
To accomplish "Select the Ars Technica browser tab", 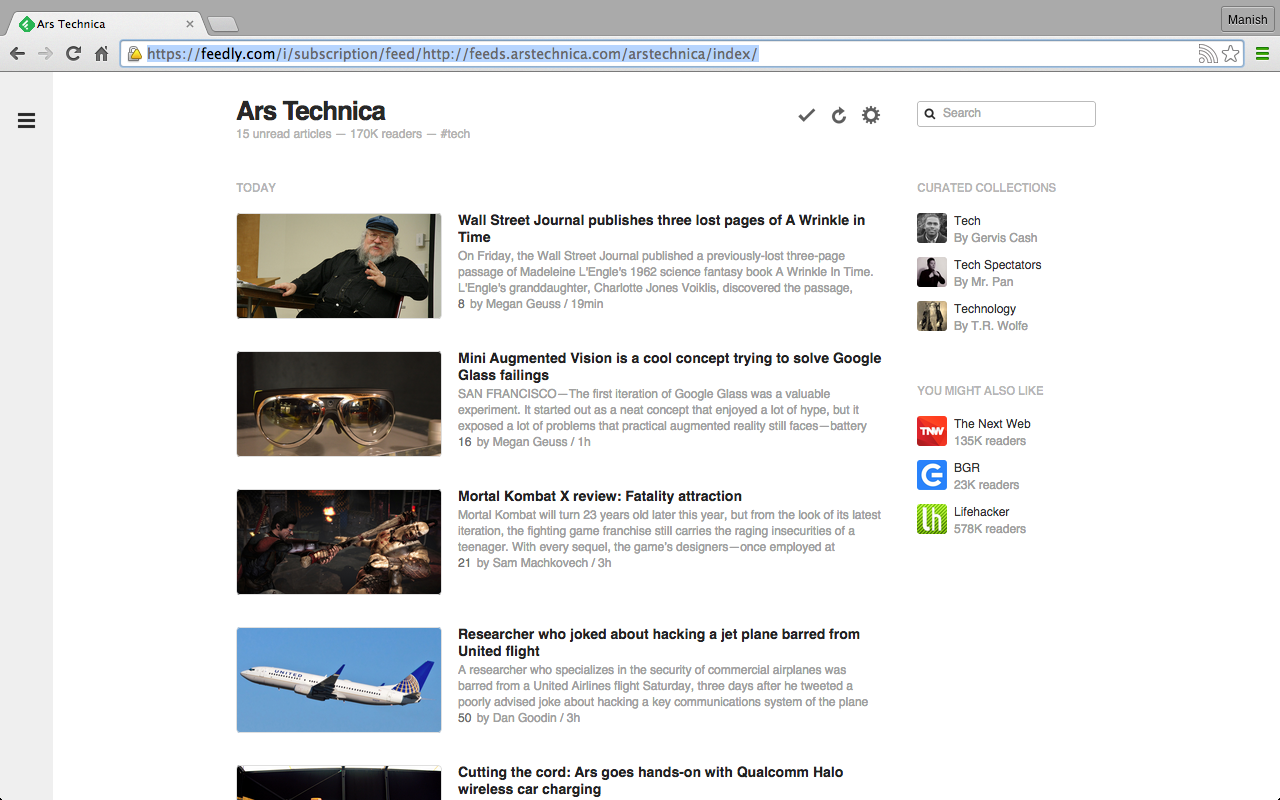I will 104,24.
